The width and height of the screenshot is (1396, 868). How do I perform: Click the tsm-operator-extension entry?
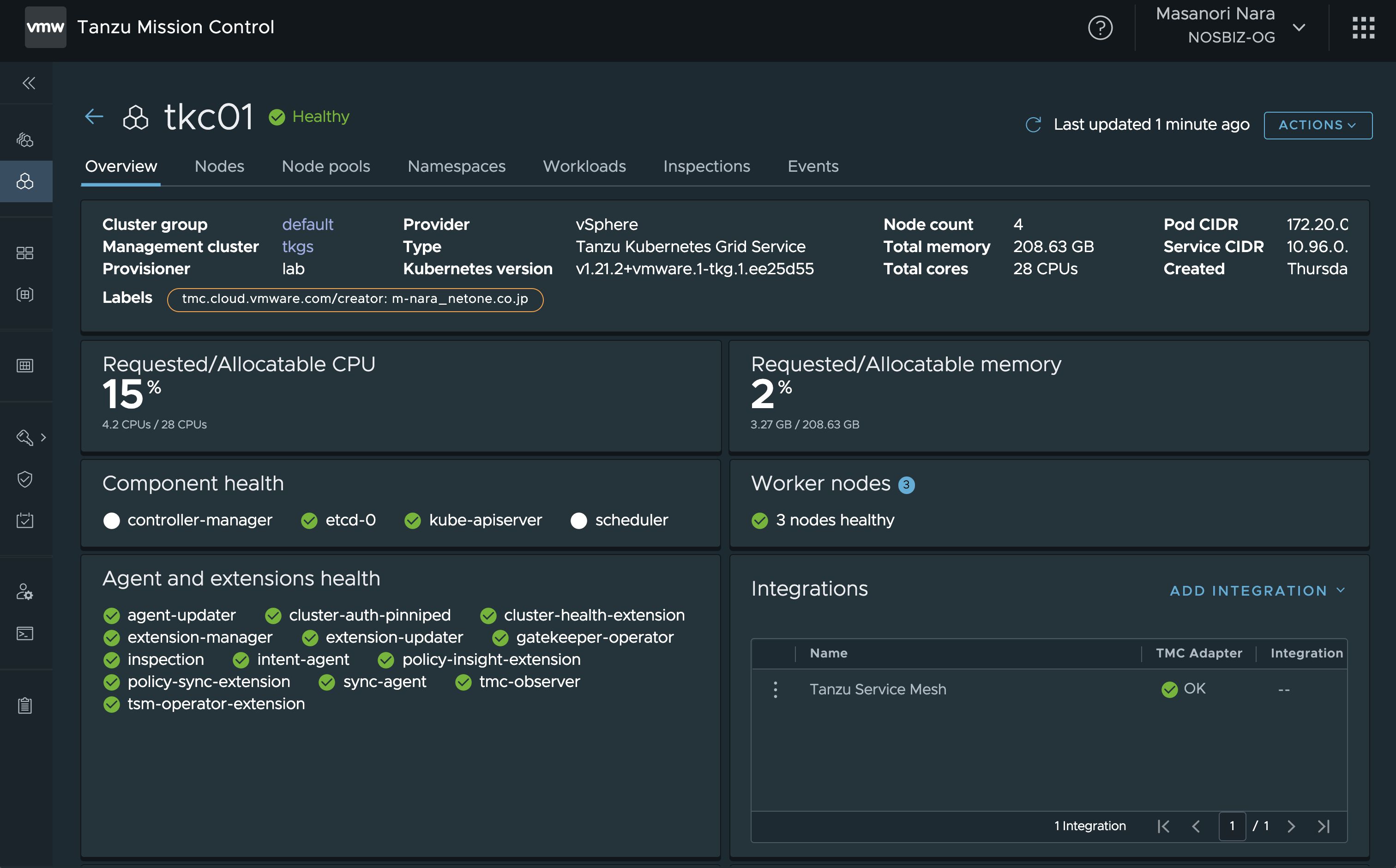pos(204,705)
